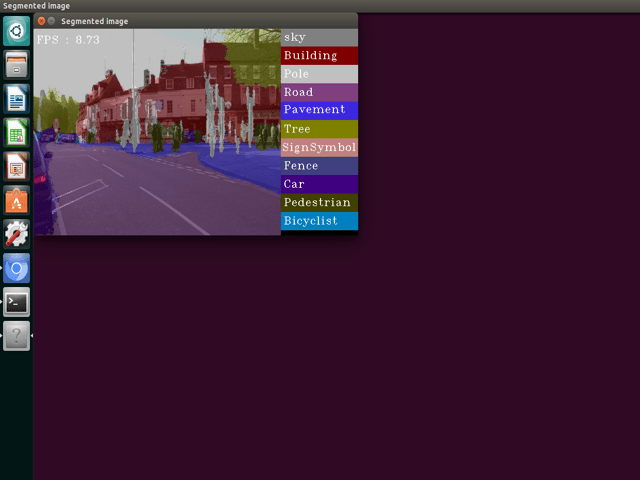The width and height of the screenshot is (640, 480).
Task: Click the Pedestrian legend swatch
Action: click(319, 202)
